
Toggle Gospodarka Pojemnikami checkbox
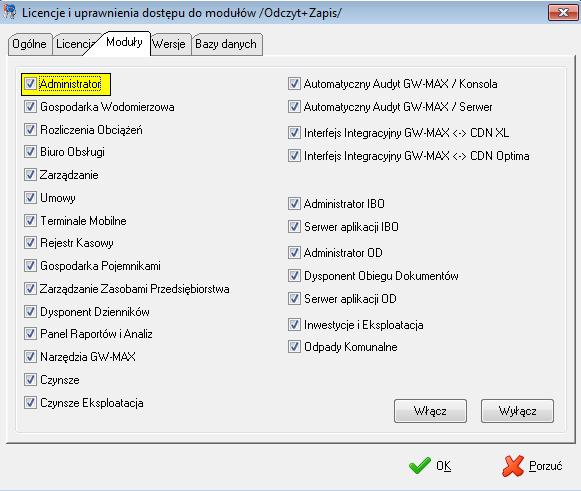click(30, 266)
